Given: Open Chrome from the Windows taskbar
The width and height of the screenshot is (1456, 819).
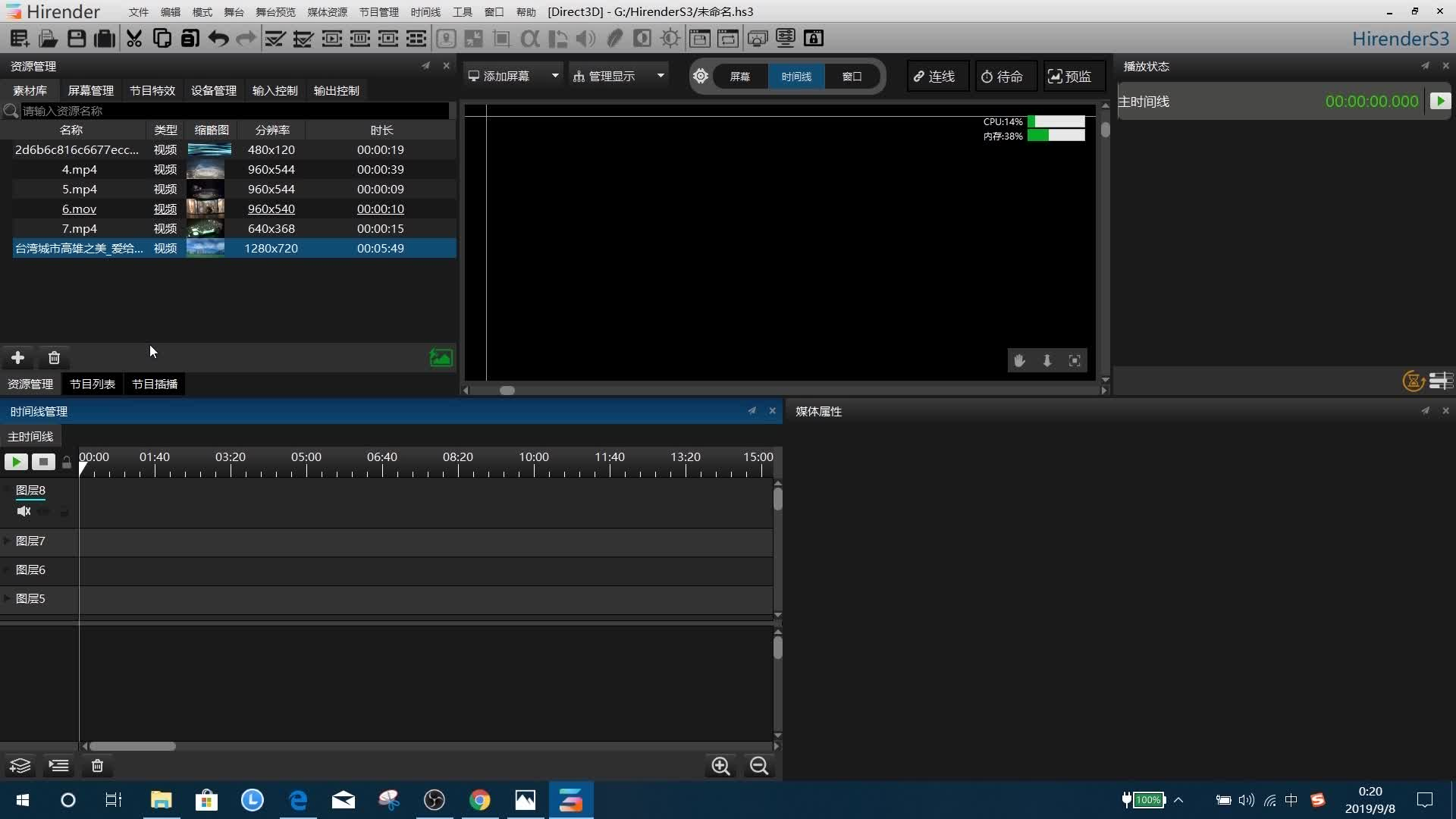Looking at the screenshot, I should tap(479, 800).
